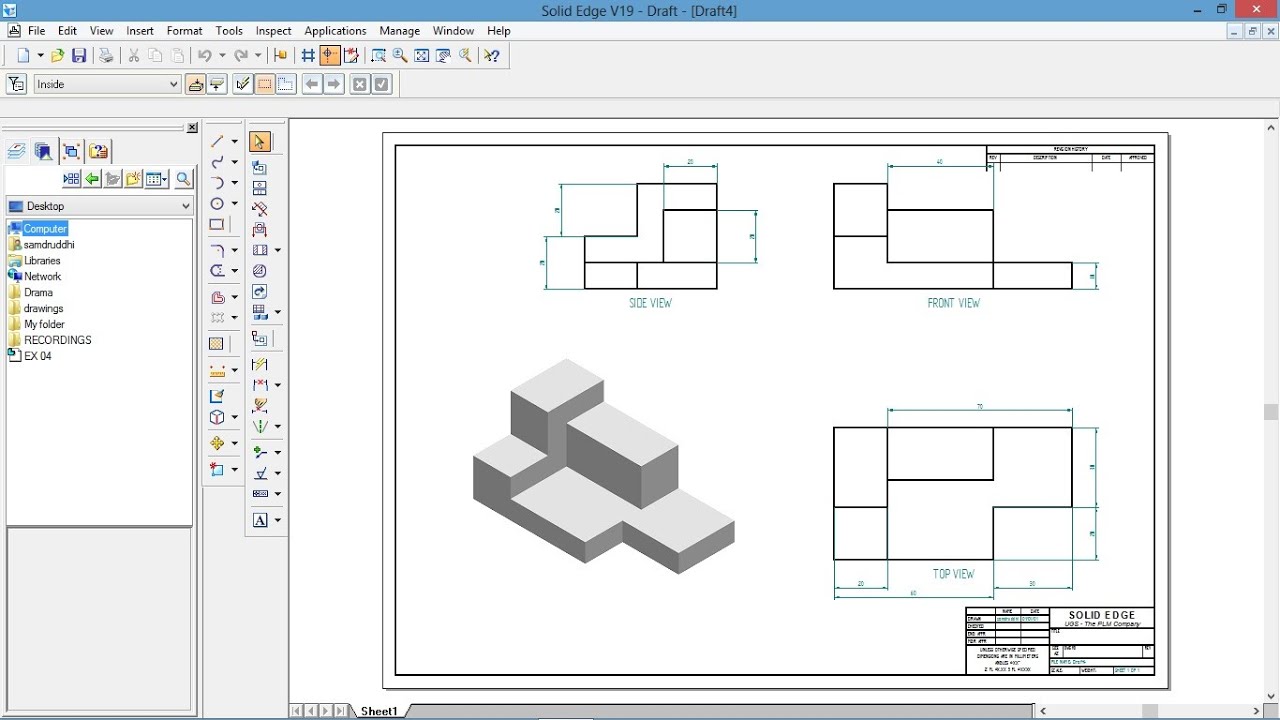Image resolution: width=1280 pixels, height=720 pixels.
Task: Select the EX 04 file in library list
Action: coord(37,356)
